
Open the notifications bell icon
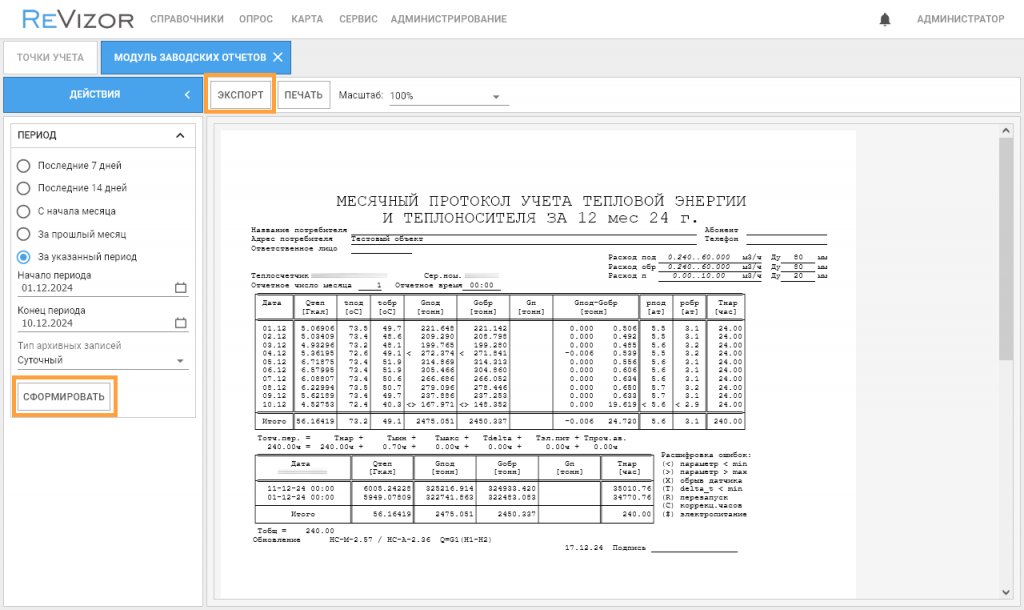884,20
